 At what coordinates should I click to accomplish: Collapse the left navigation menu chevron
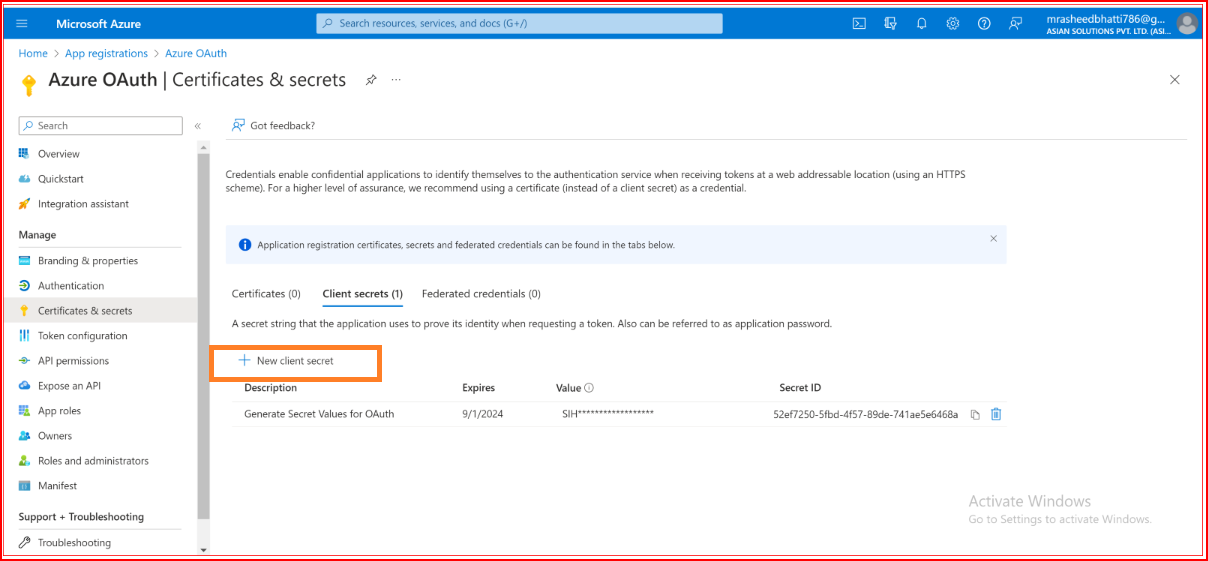tap(198, 126)
